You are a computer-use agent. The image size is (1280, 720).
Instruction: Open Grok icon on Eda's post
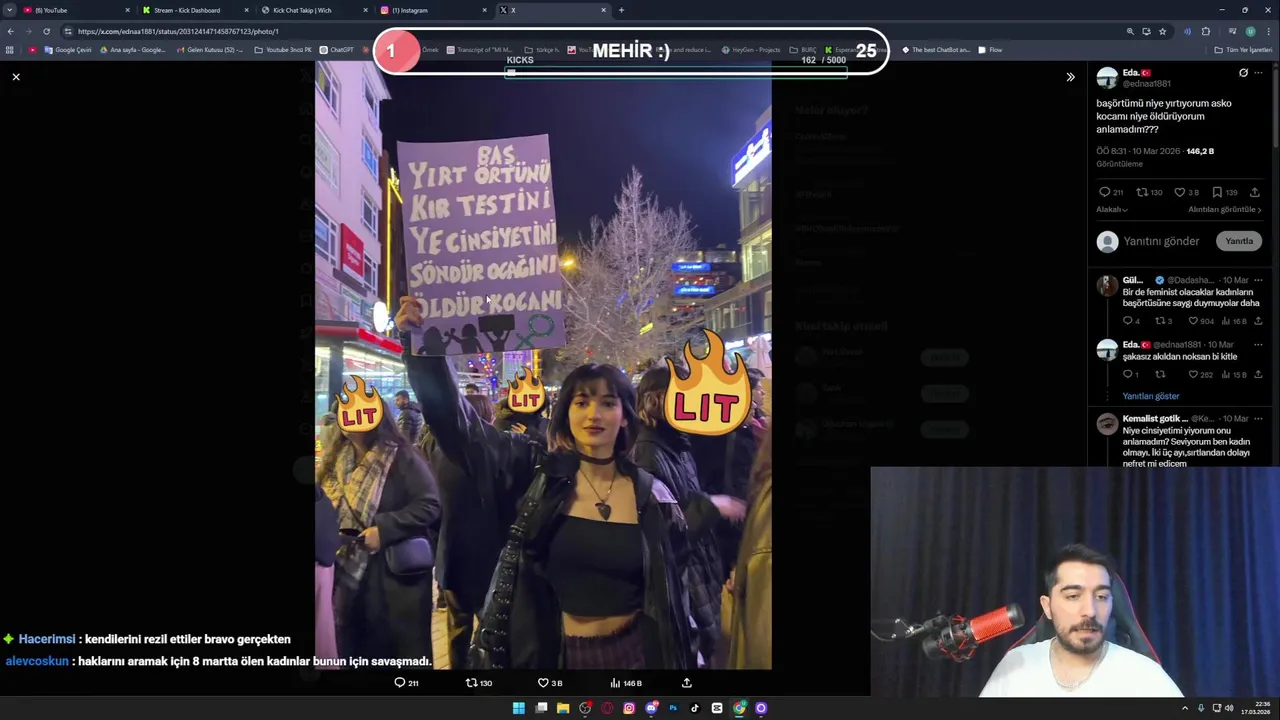click(1243, 73)
